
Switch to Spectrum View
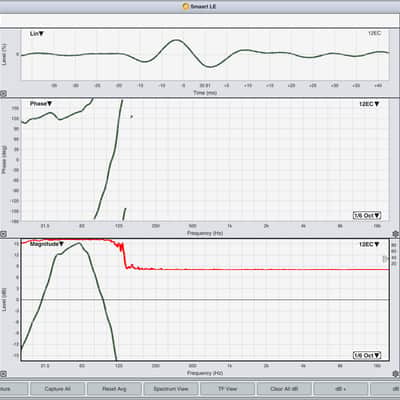[171, 389]
